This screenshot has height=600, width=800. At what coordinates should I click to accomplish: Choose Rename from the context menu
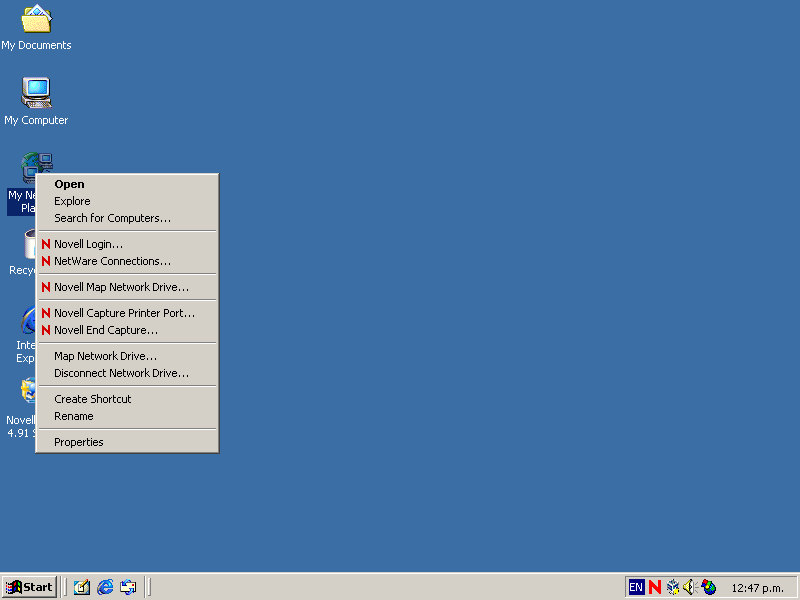point(128,416)
